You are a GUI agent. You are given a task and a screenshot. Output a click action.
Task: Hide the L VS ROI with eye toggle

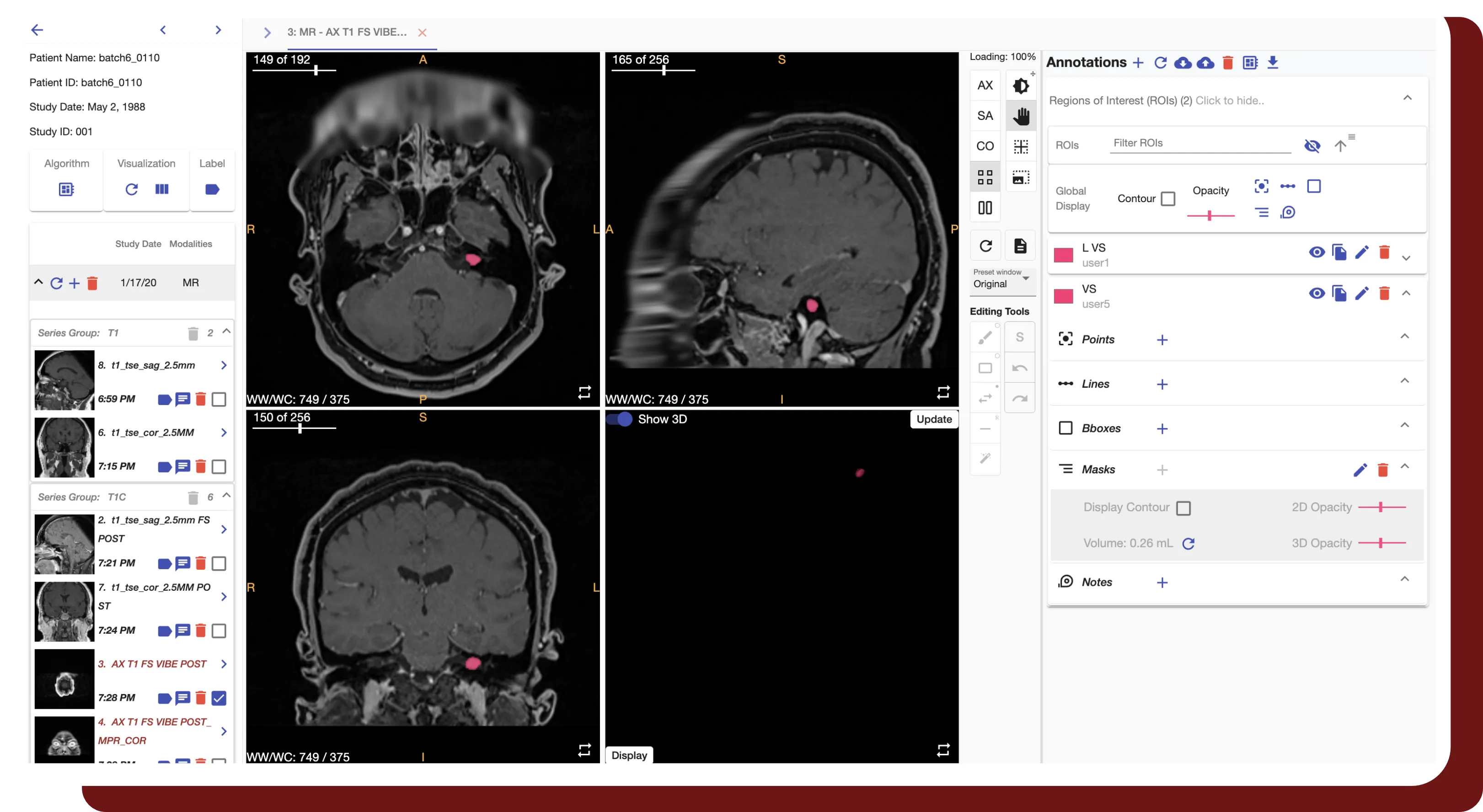point(1317,252)
